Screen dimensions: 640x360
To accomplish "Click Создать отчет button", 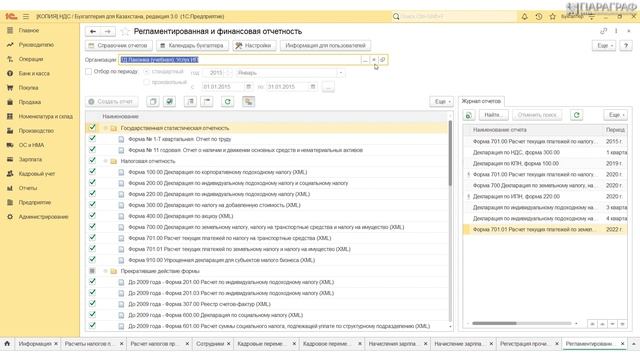I will point(112,102).
